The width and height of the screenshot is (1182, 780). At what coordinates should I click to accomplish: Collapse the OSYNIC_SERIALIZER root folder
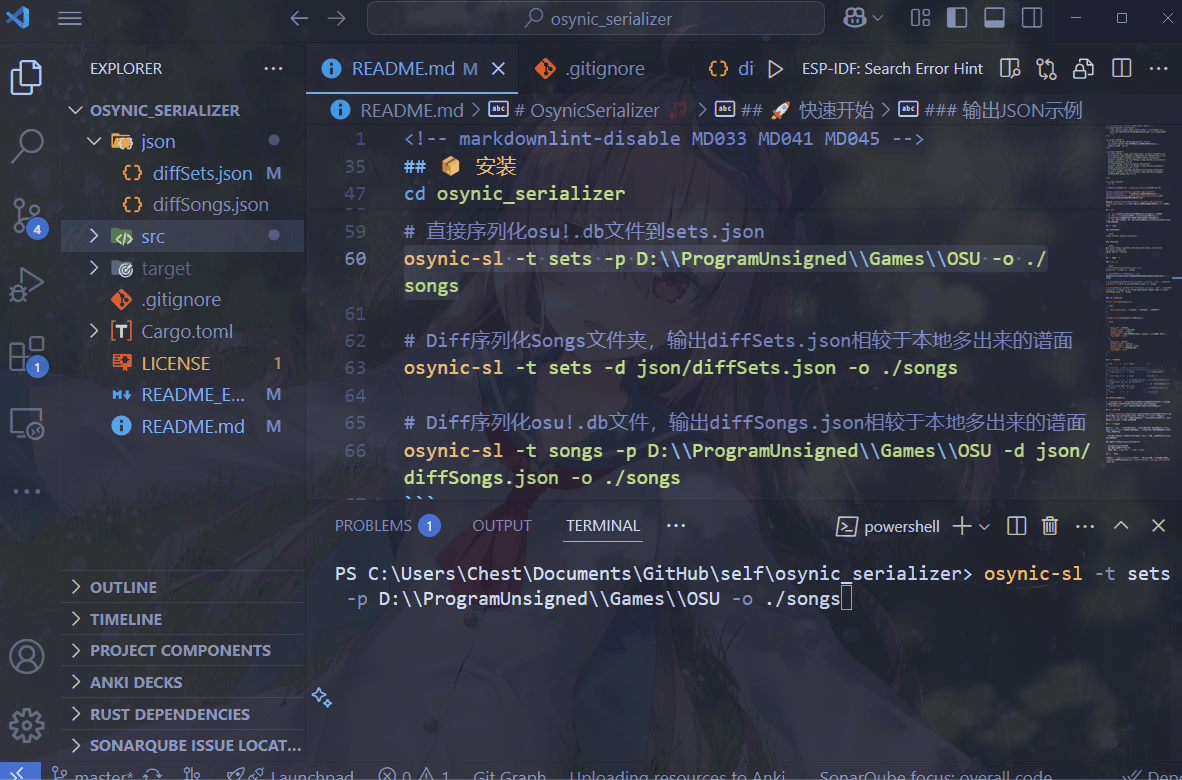point(75,110)
